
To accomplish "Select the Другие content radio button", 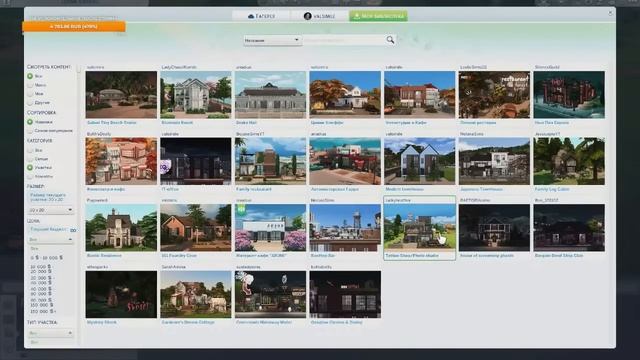I will coord(30,103).
